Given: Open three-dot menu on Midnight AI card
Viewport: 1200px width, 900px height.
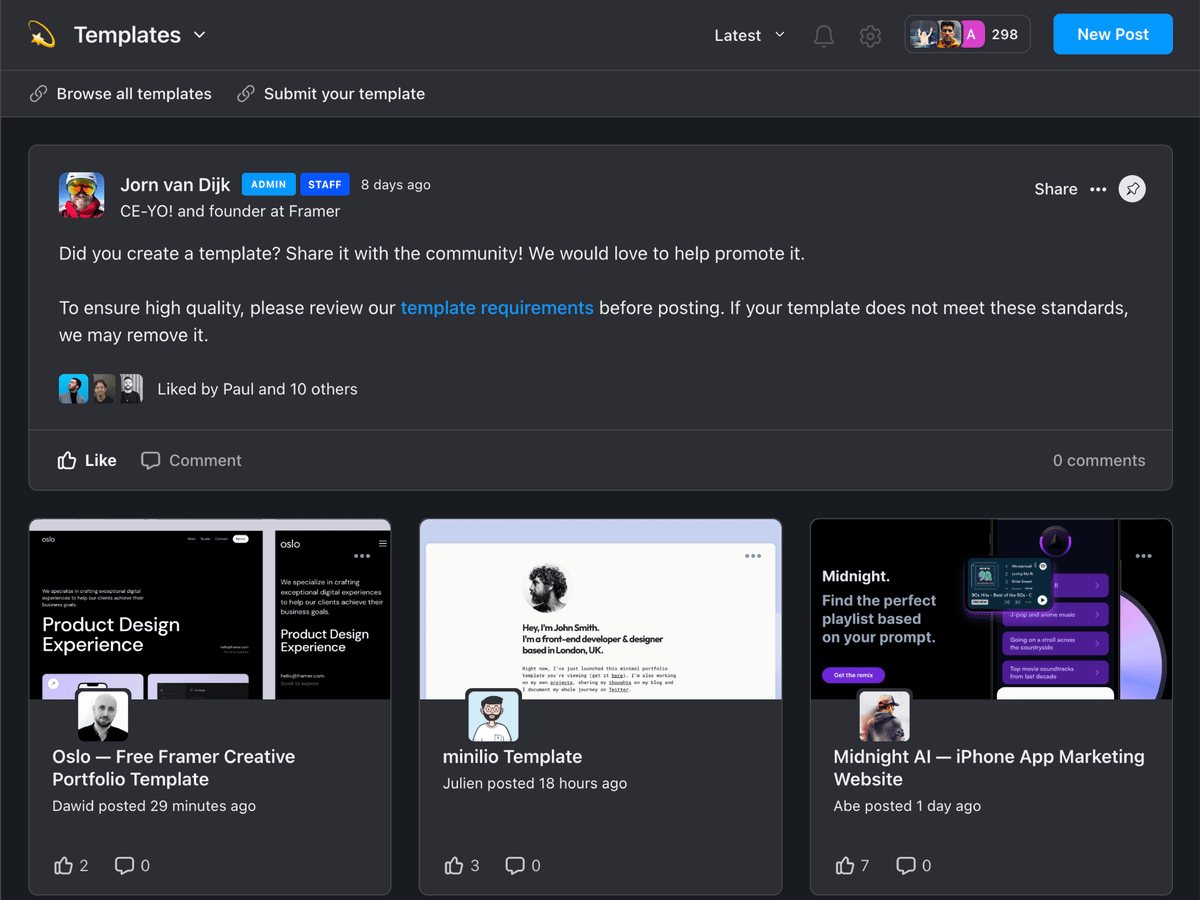Looking at the screenshot, I should tap(1143, 557).
